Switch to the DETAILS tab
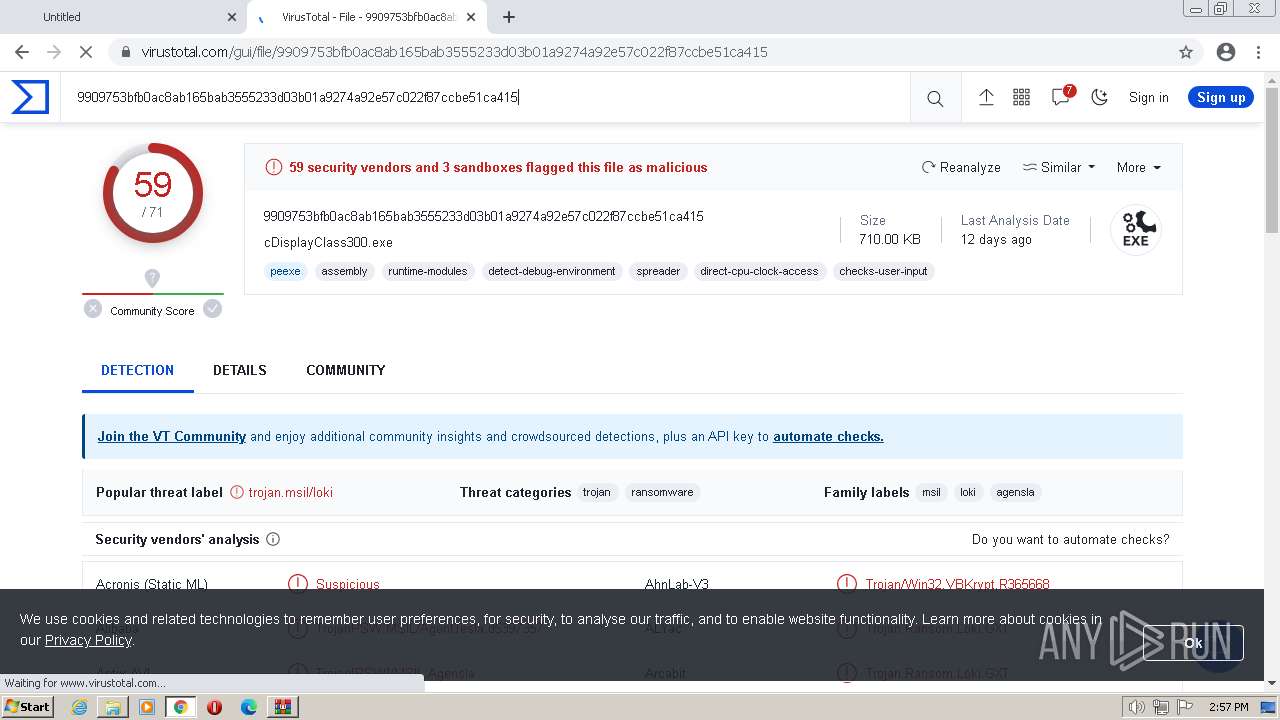Viewport: 1280px width, 720px height. 240,370
